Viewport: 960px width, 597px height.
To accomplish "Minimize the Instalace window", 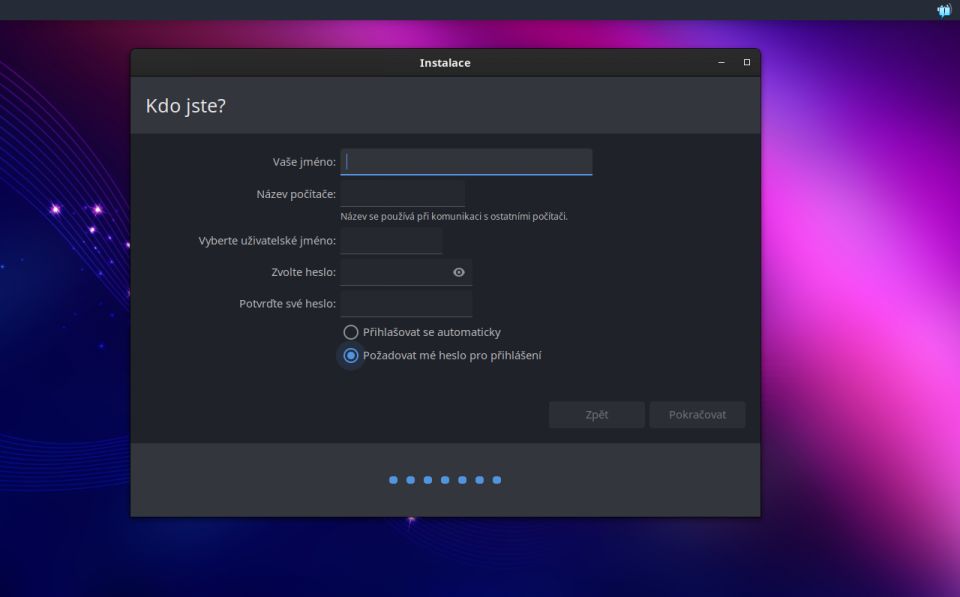I will (721, 62).
